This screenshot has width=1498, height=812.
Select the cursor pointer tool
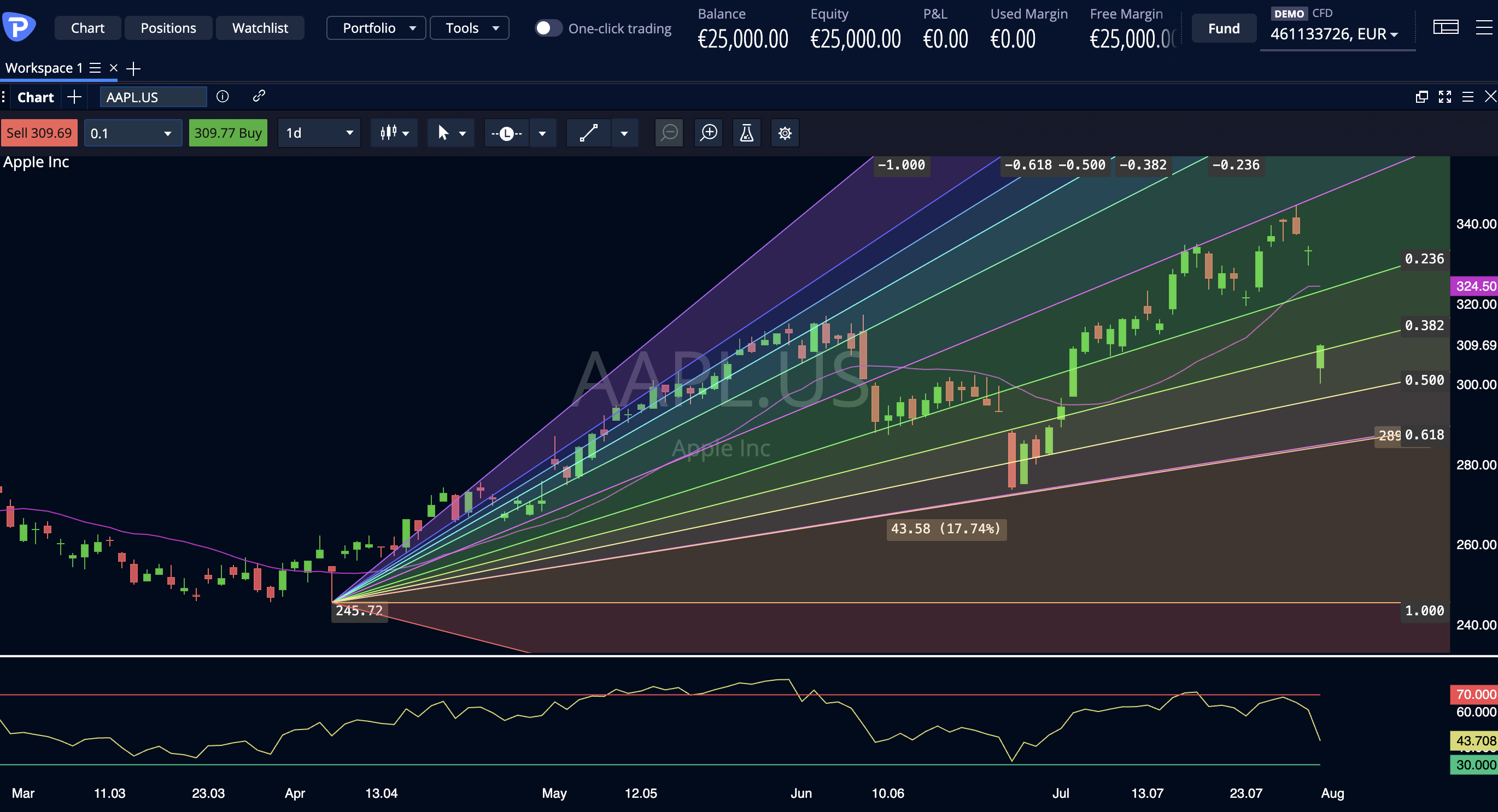(x=443, y=133)
